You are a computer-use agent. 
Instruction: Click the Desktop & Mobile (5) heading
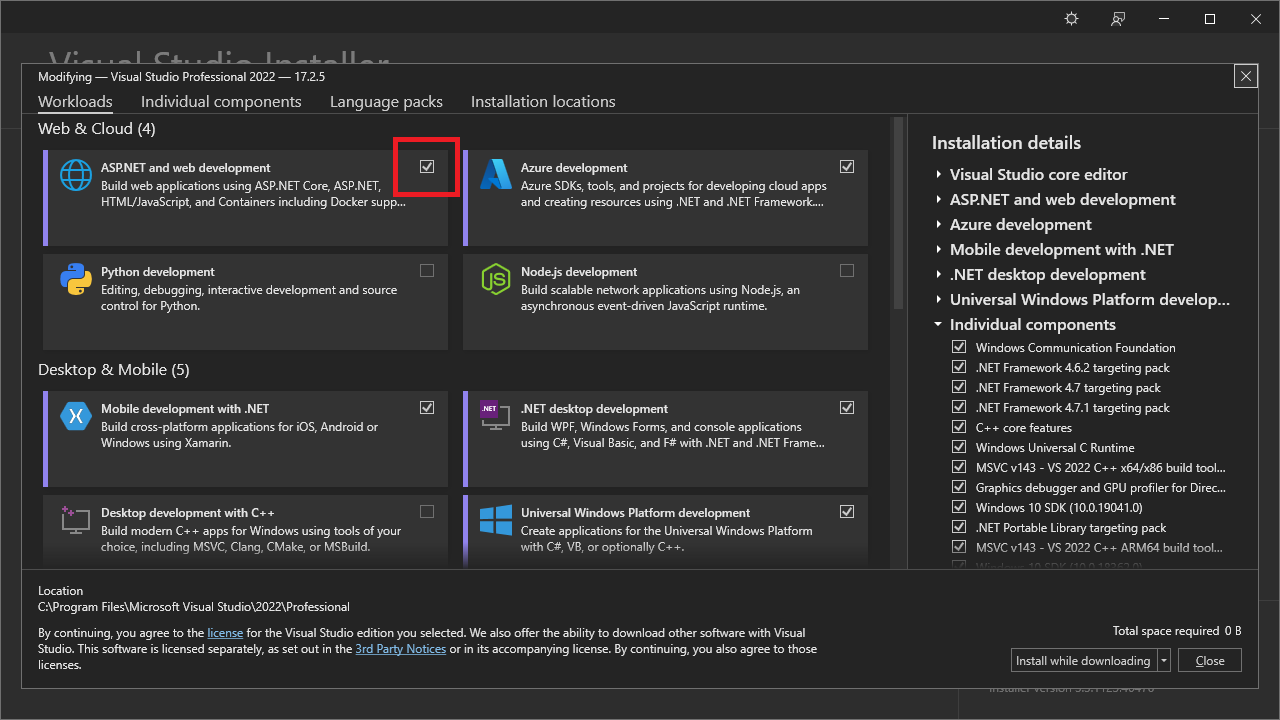pos(114,370)
